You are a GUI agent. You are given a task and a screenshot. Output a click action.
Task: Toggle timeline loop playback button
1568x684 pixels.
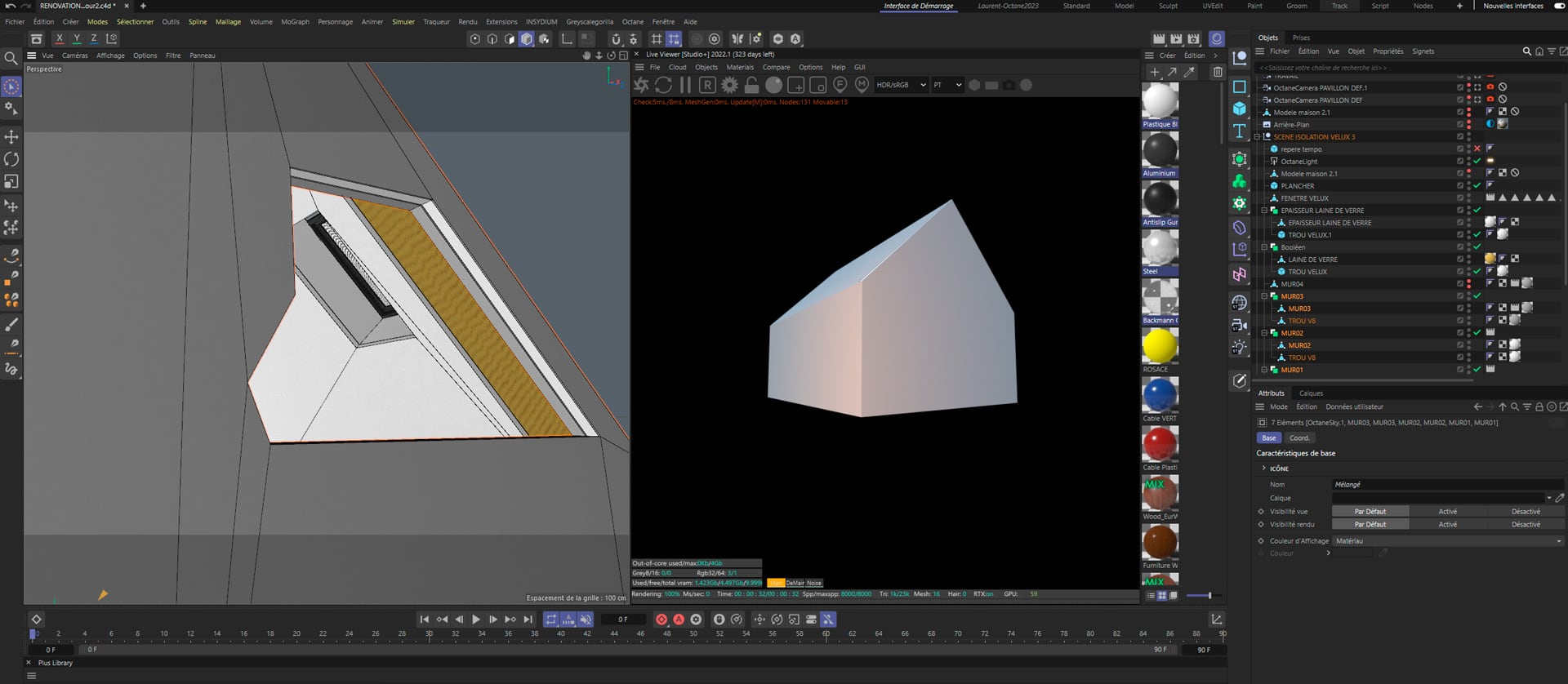(551, 620)
